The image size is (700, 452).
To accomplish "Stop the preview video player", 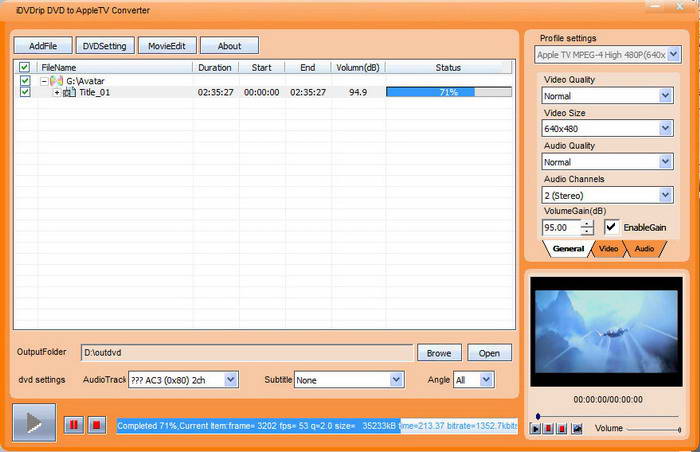I will (x=562, y=429).
